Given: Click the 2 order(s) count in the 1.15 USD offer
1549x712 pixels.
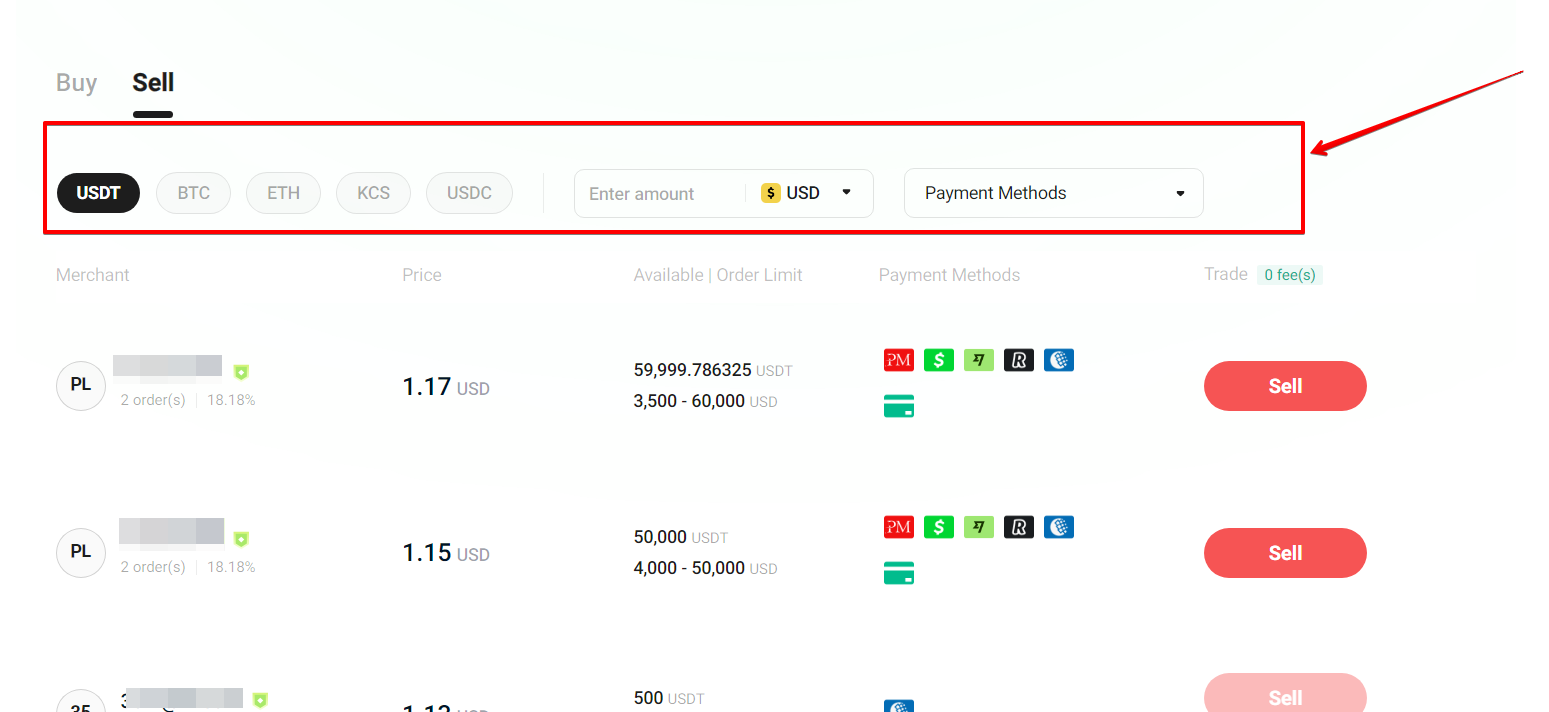Looking at the screenshot, I should click(153, 567).
